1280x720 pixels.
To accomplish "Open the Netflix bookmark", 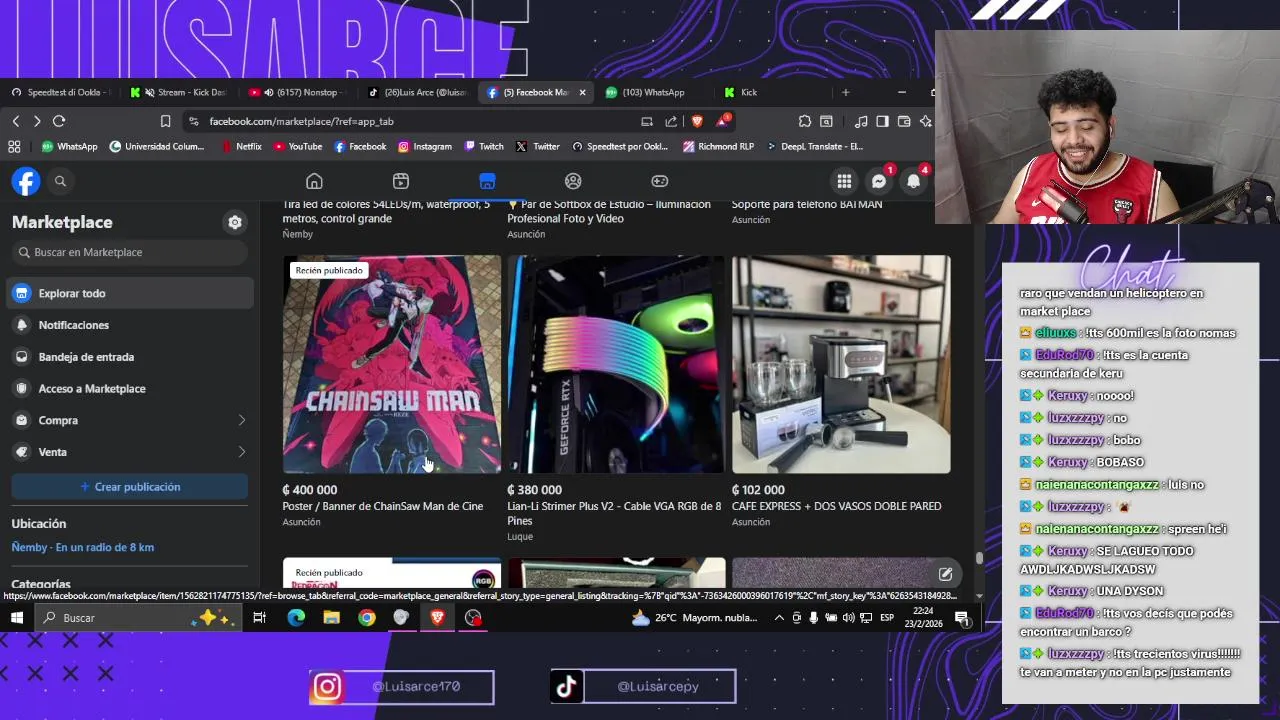I will coord(240,146).
